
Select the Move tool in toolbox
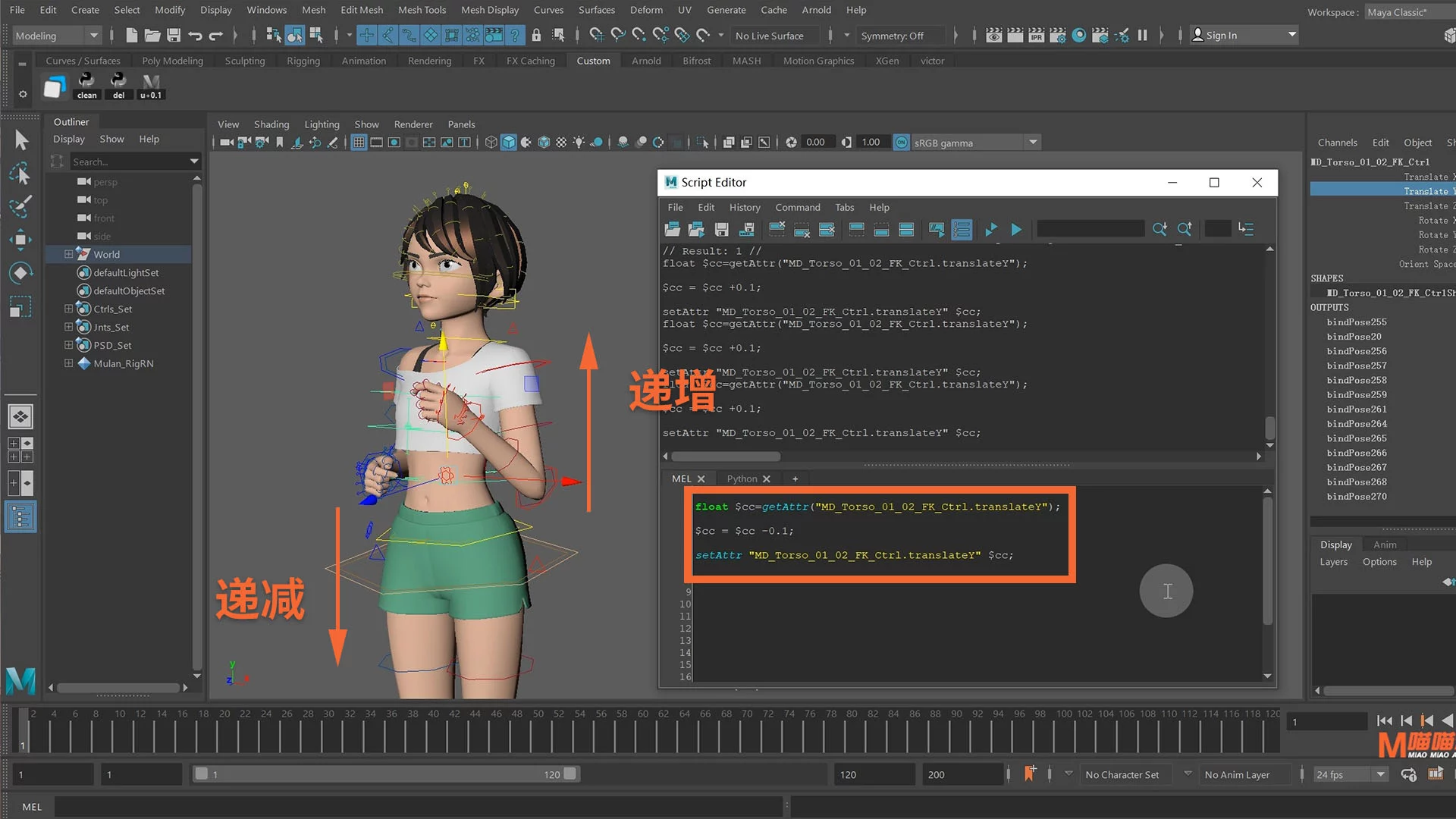(20, 240)
